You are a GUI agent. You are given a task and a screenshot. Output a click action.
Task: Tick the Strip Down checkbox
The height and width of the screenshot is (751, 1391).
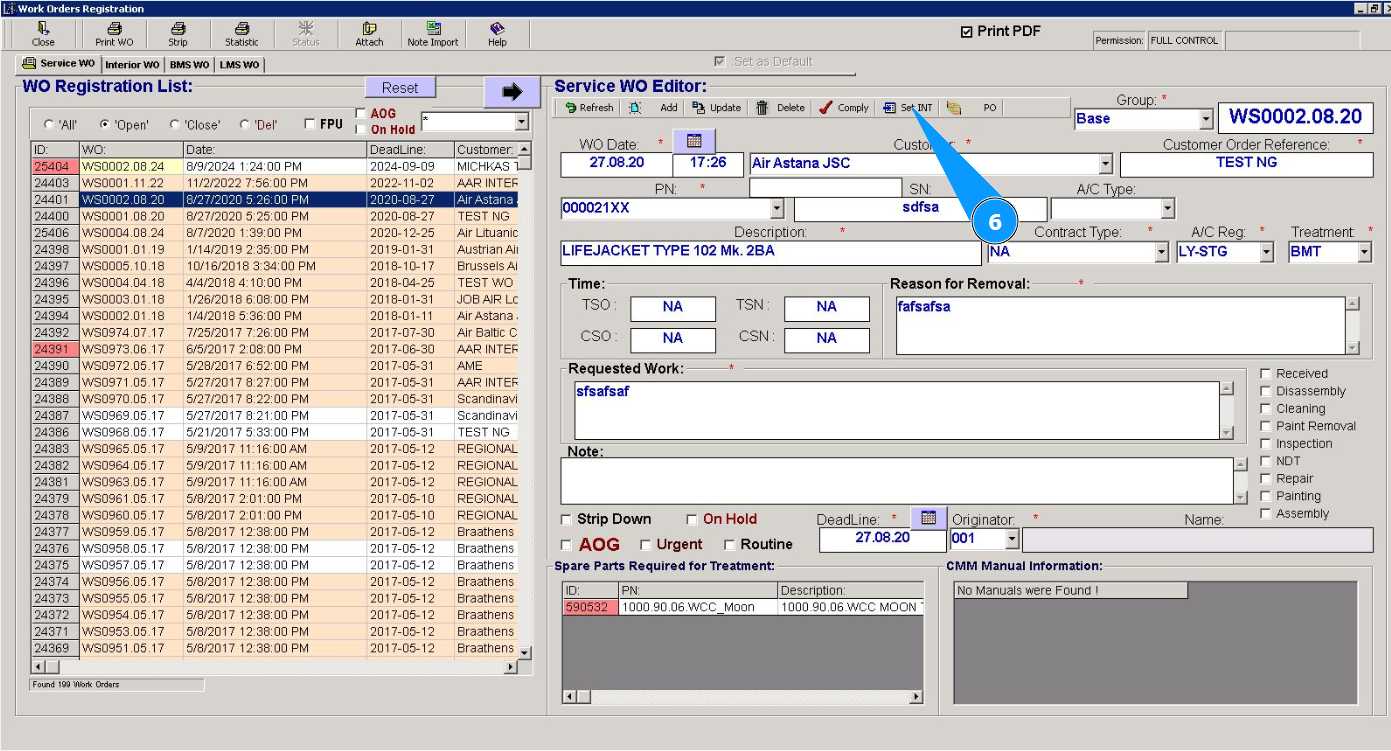567,519
